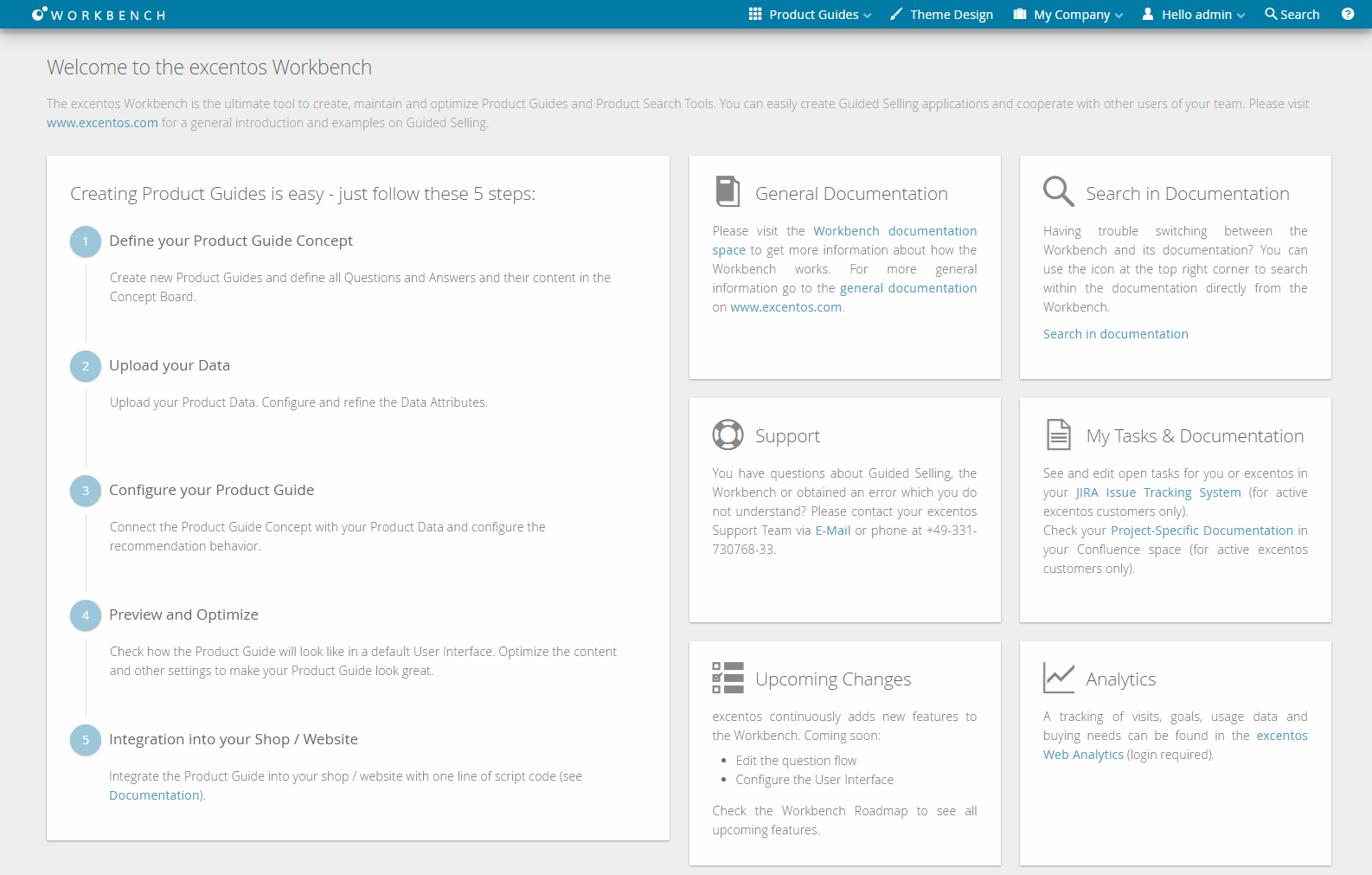Click the Analytics chart icon

(1058, 678)
